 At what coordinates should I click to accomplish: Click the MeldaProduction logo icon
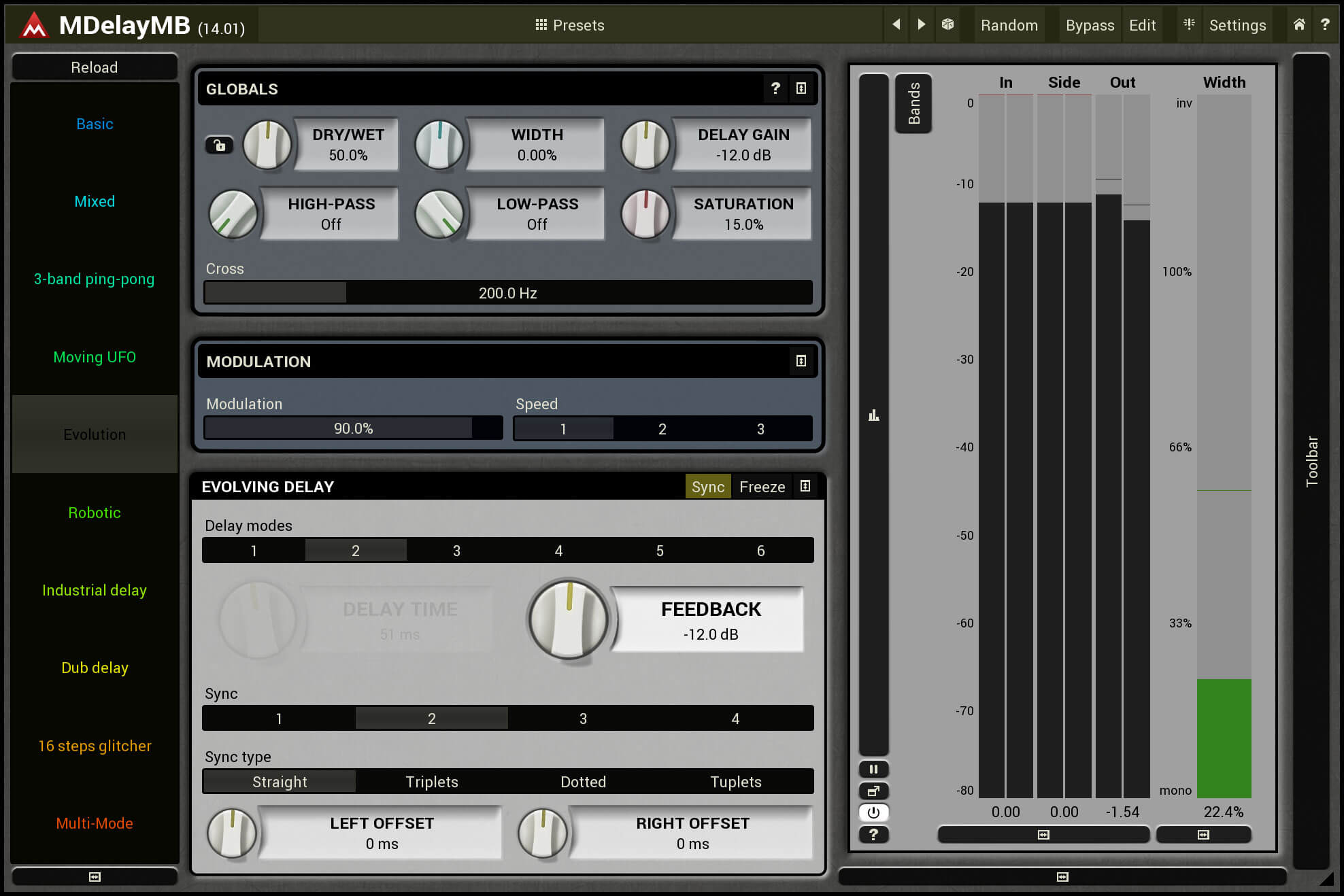coord(34,26)
